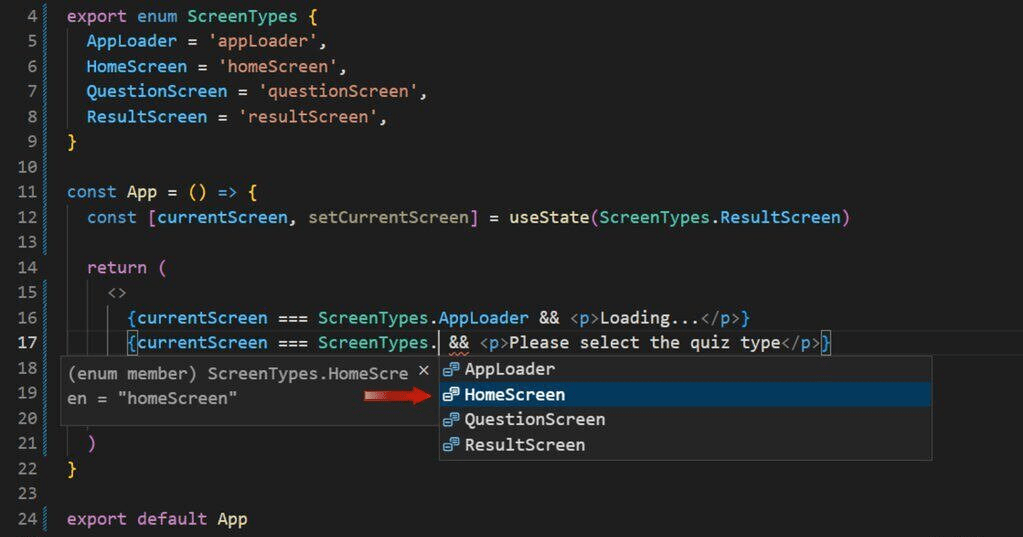The width and height of the screenshot is (1023, 537).
Task: Click the enum icon beside QuestionScreen suggestion
Action: coord(451,420)
